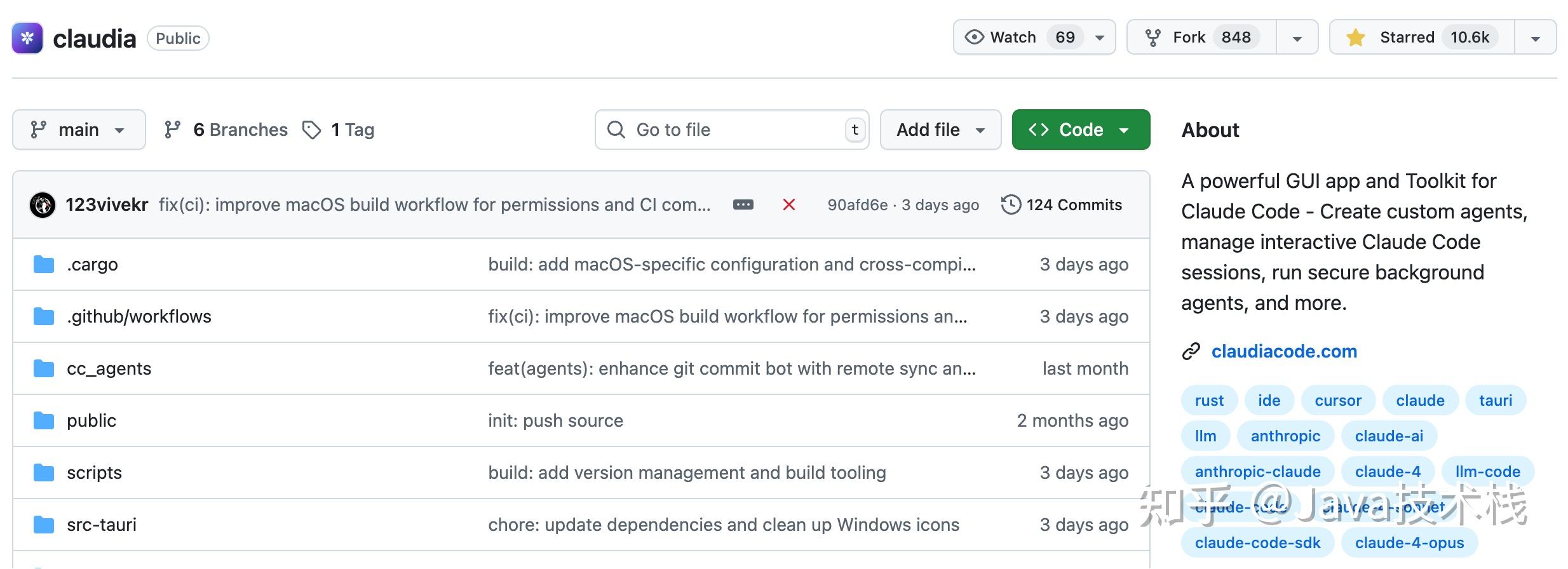Open the star lists dropdown arrow
Screen dimensions: 1568x569
click(1535, 38)
